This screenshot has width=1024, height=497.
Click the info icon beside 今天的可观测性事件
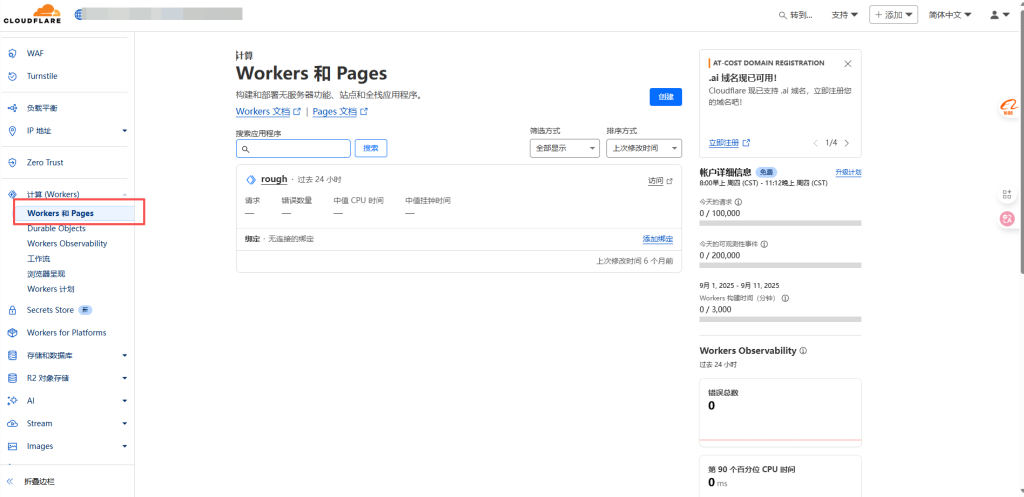(x=764, y=244)
